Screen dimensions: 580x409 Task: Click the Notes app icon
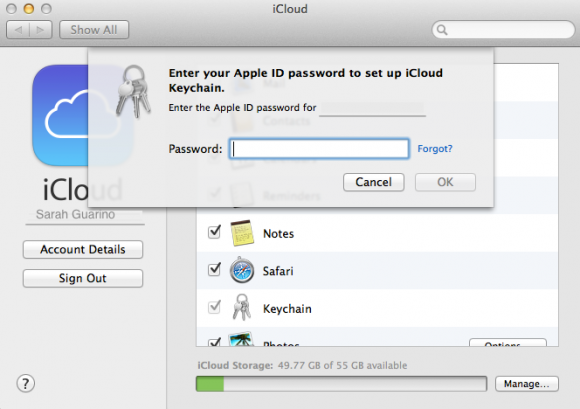(x=242, y=233)
